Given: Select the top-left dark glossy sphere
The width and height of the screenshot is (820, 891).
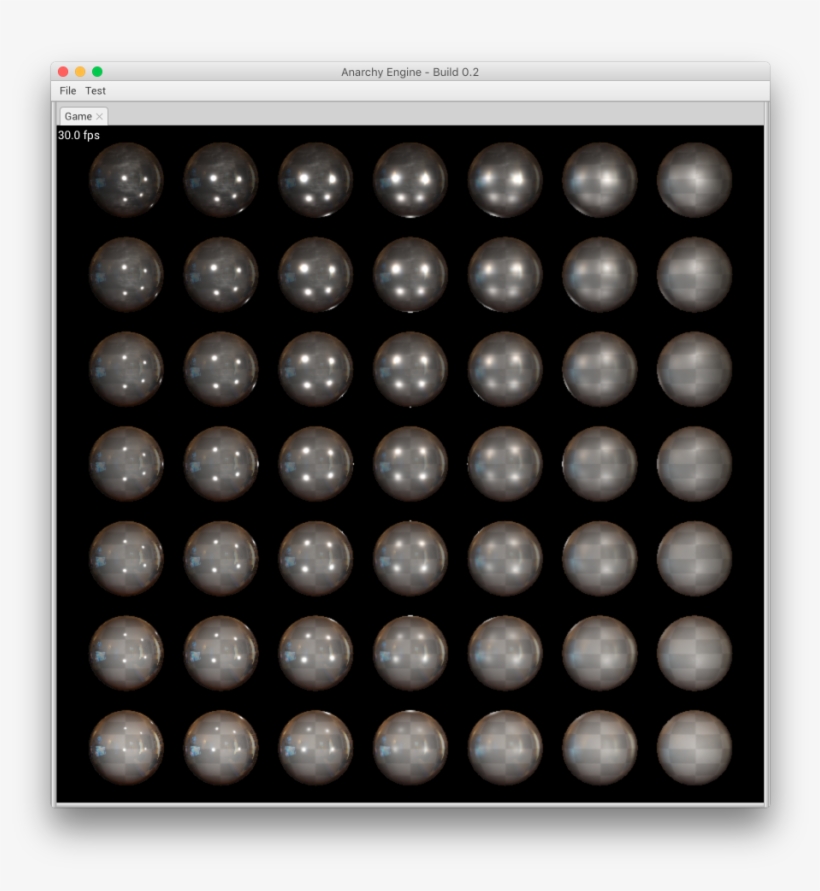Looking at the screenshot, I should (x=125, y=180).
